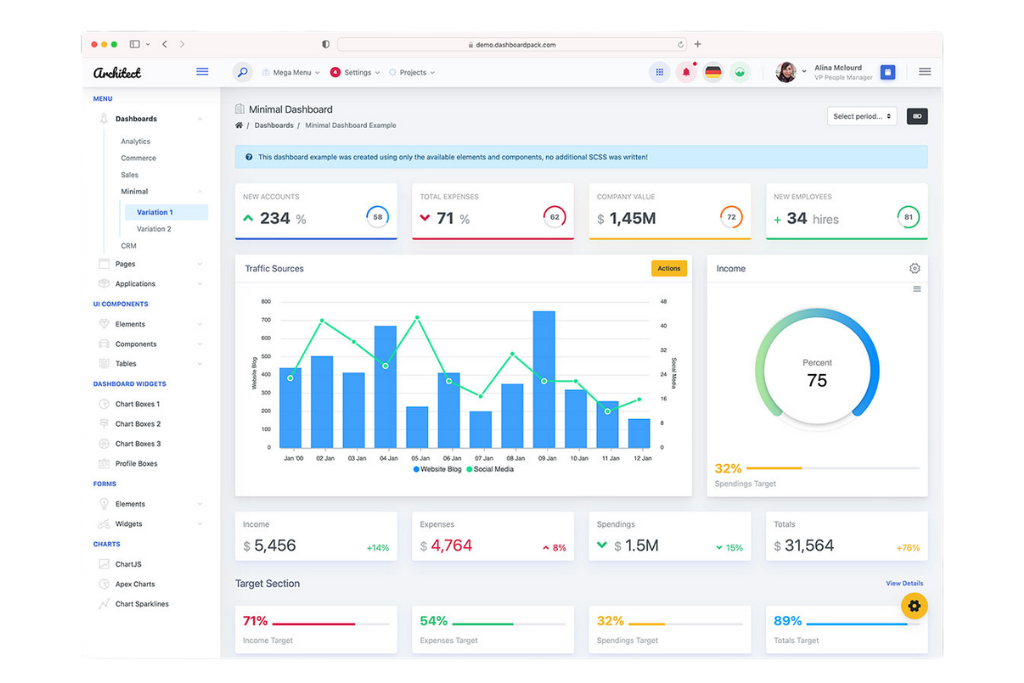Open the grid apps icon in header

pyautogui.click(x=659, y=72)
